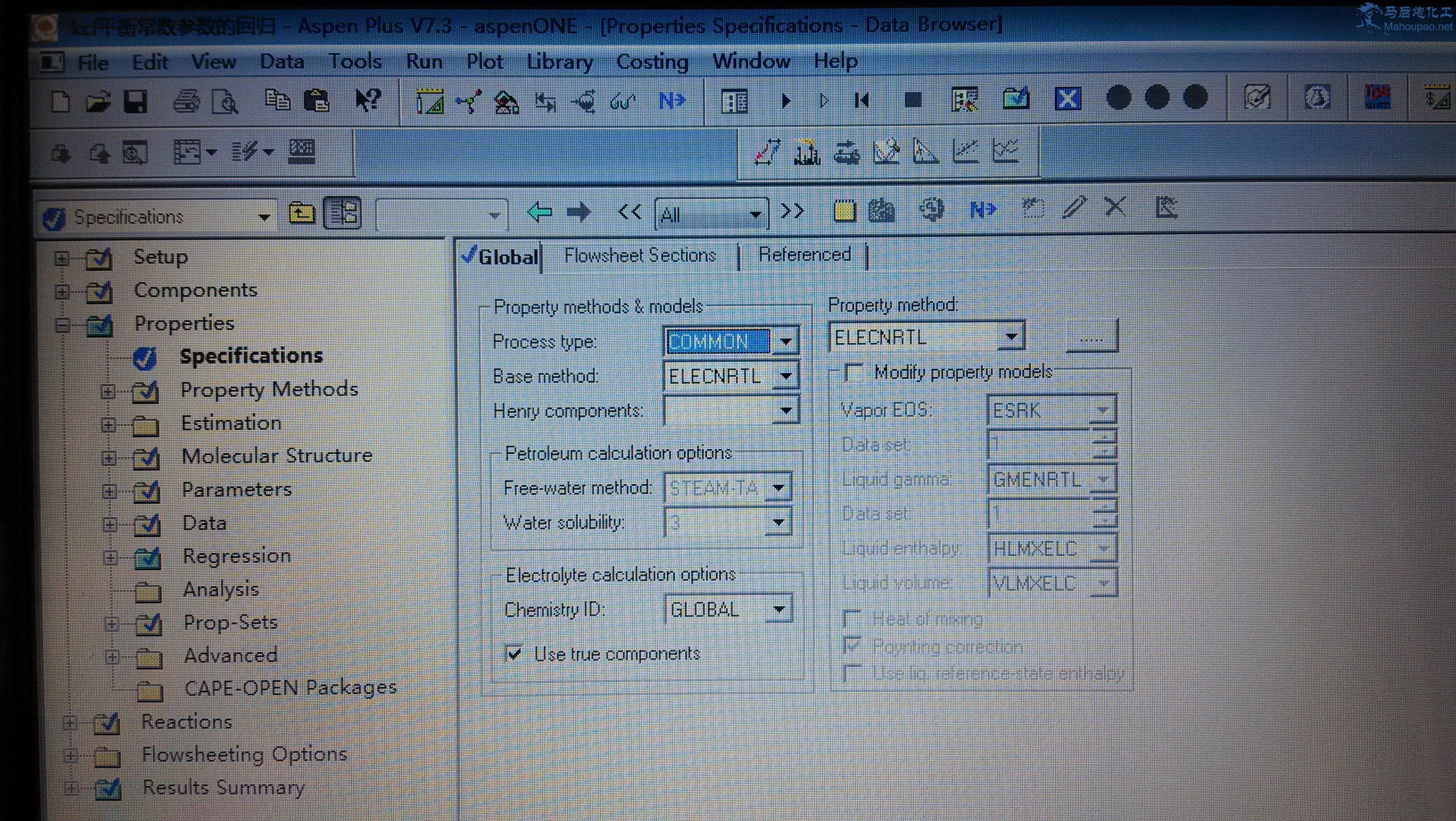Print using the printer toolbar icon
This screenshot has width=1456, height=821.
tap(186, 102)
